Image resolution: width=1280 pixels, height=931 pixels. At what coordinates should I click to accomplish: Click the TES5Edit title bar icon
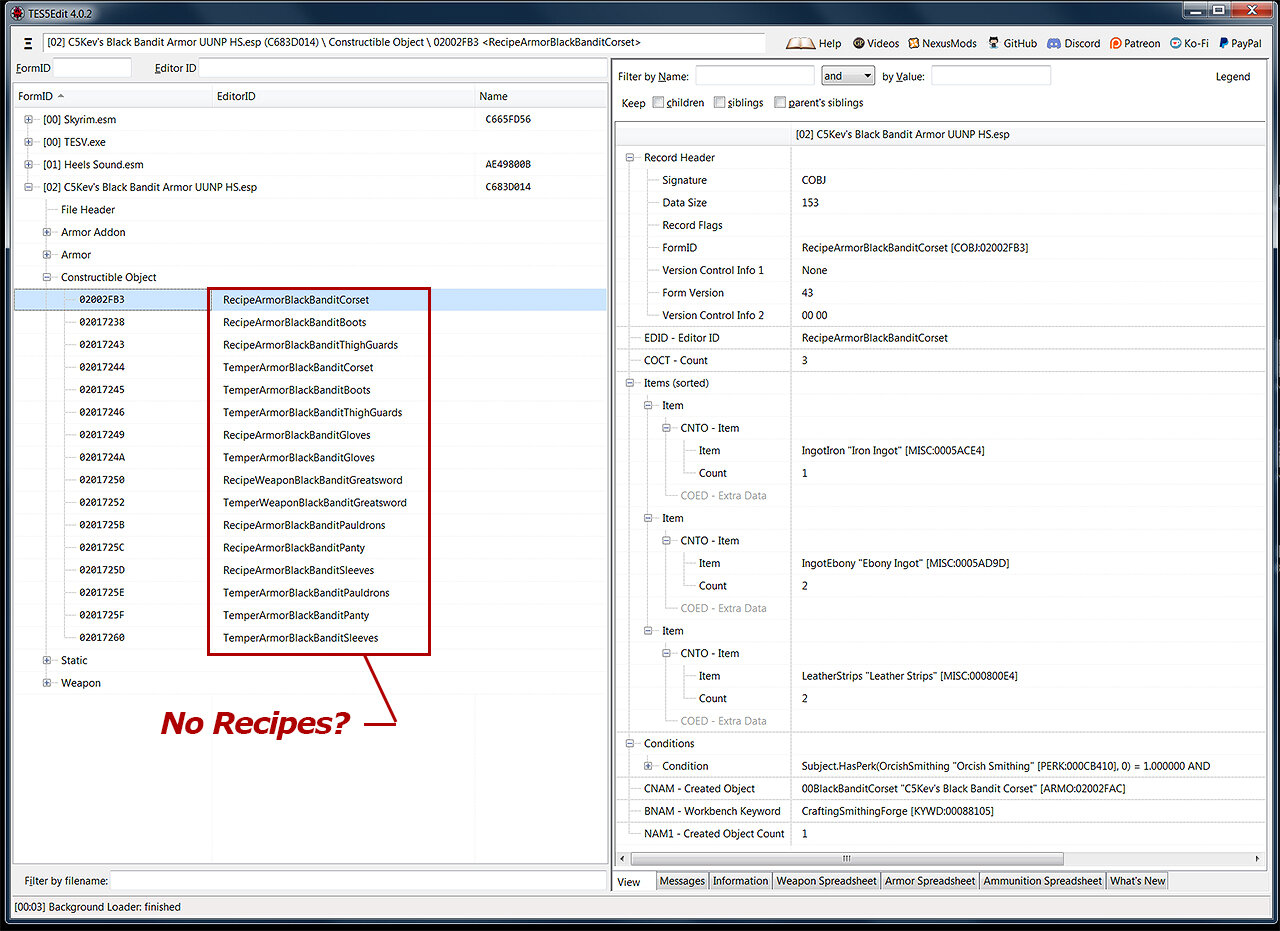(x=17, y=12)
